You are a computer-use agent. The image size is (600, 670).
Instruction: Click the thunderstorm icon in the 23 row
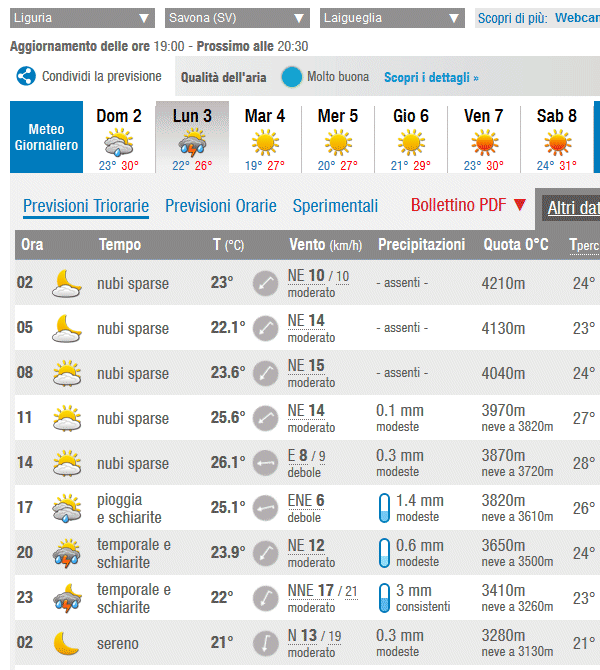coord(67,598)
